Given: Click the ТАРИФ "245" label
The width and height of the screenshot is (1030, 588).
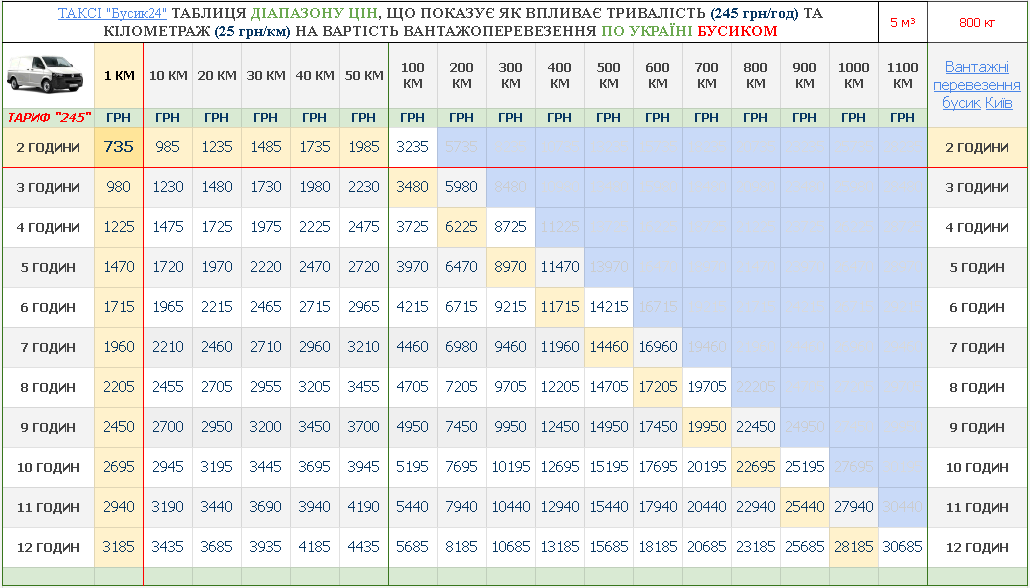Looking at the screenshot, I should click(49, 117).
